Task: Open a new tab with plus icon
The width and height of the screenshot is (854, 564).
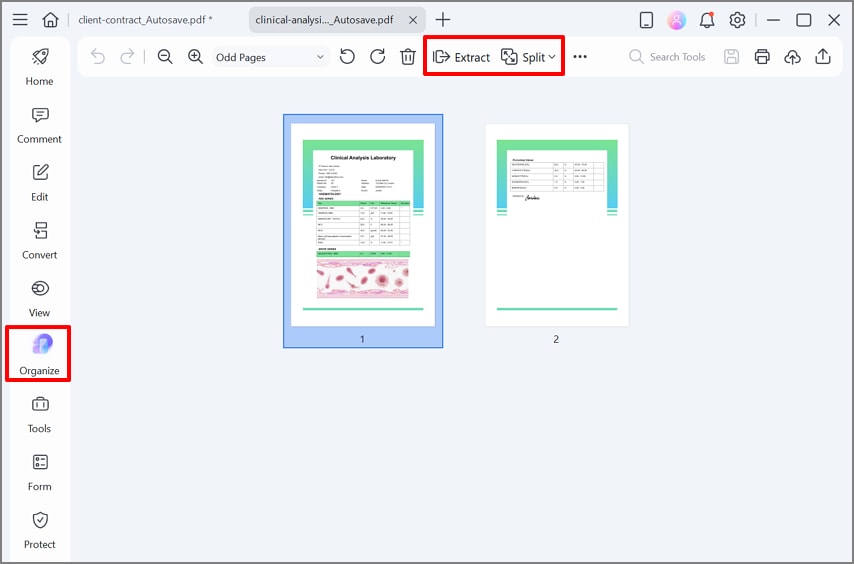Action: pyautogui.click(x=443, y=20)
